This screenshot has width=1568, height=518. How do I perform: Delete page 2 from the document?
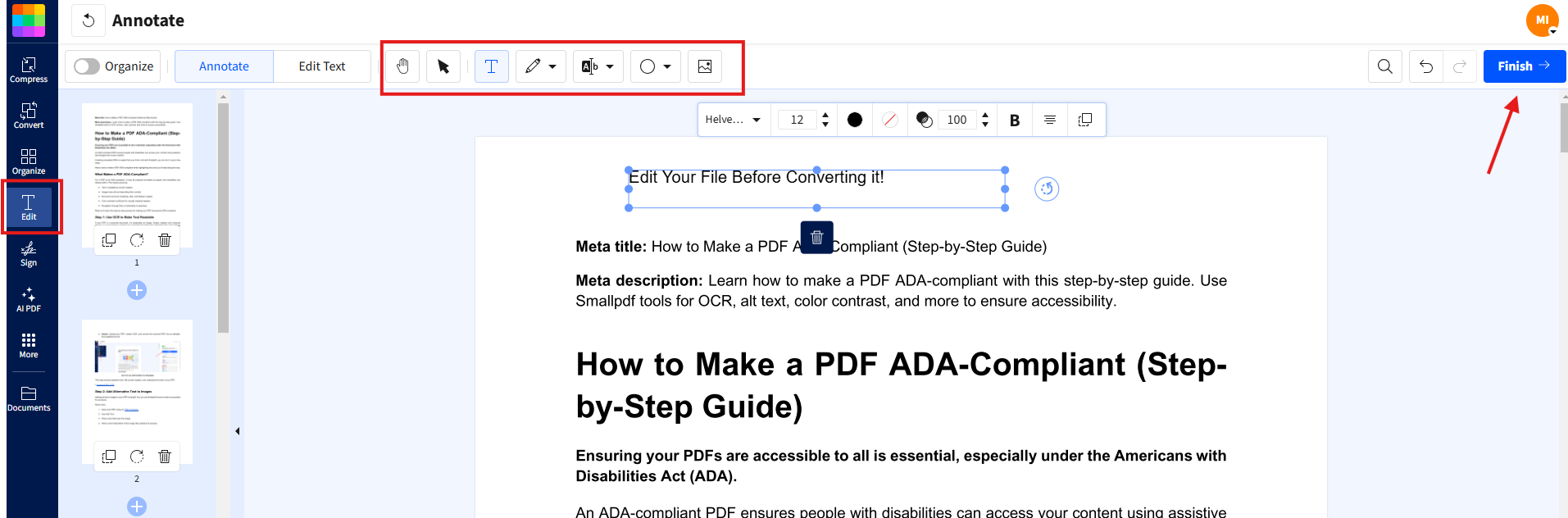tap(165, 457)
